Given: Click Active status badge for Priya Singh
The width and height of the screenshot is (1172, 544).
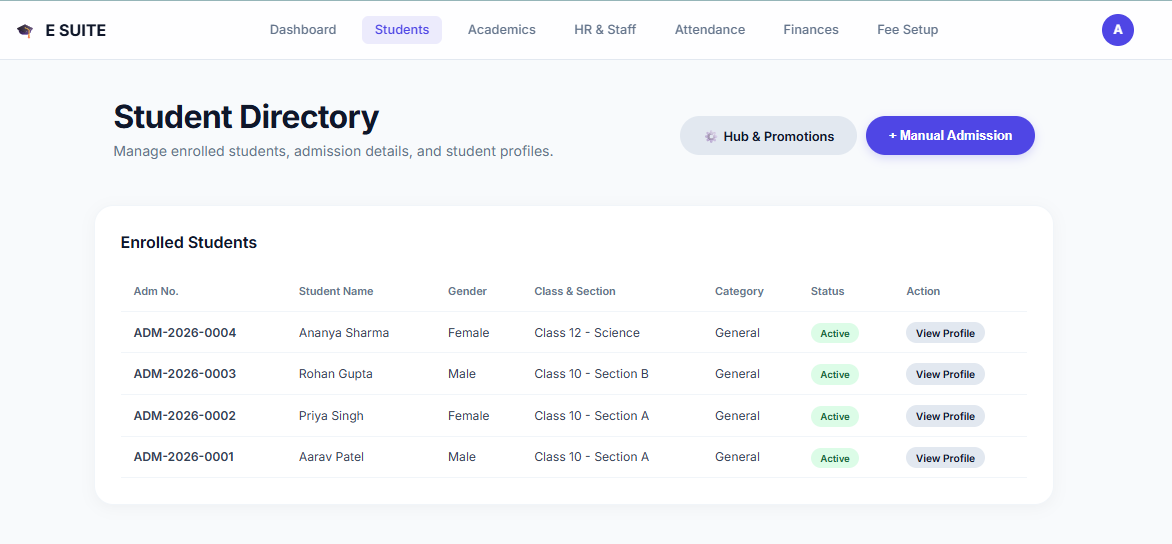Looking at the screenshot, I should 835,416.
